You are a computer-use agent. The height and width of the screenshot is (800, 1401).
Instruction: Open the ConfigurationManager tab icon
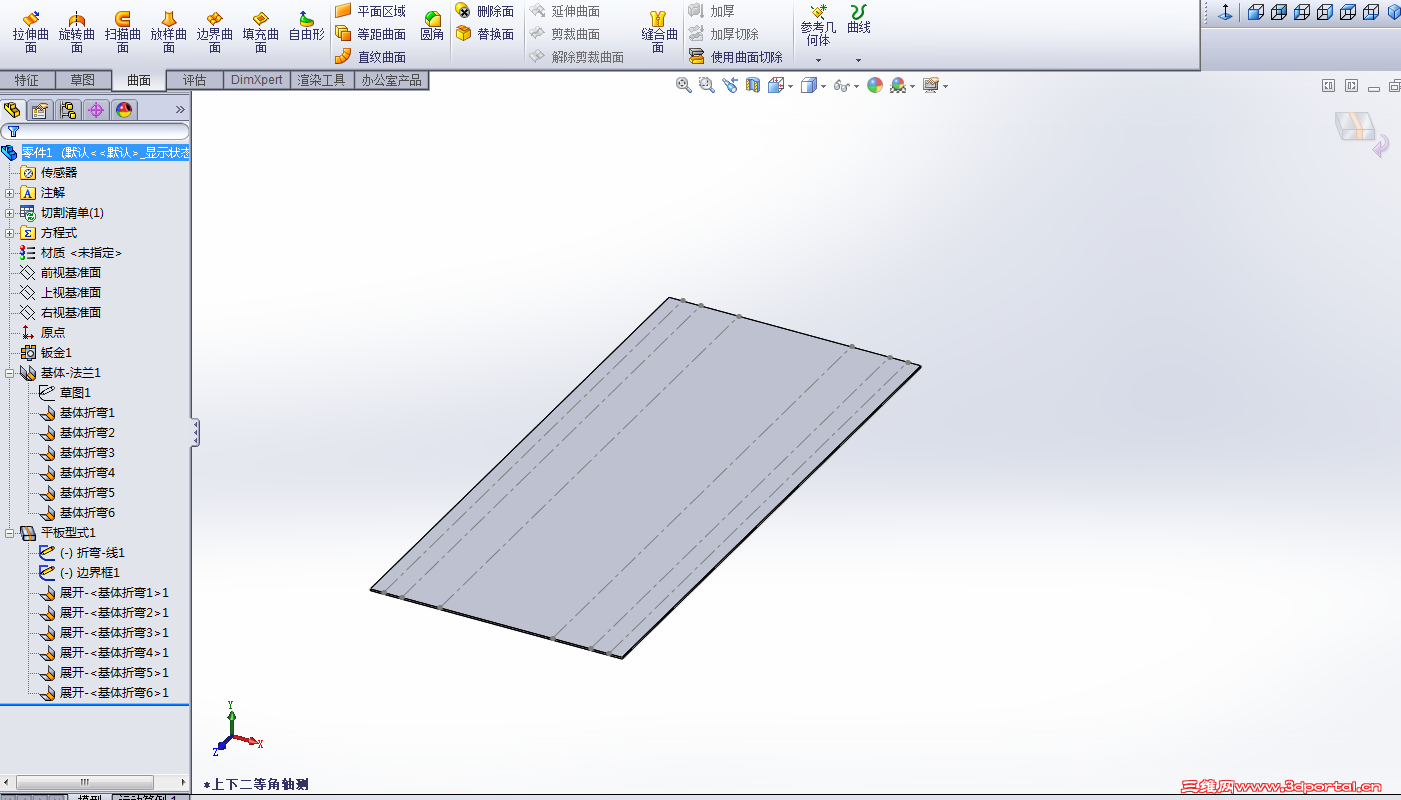(x=68, y=110)
